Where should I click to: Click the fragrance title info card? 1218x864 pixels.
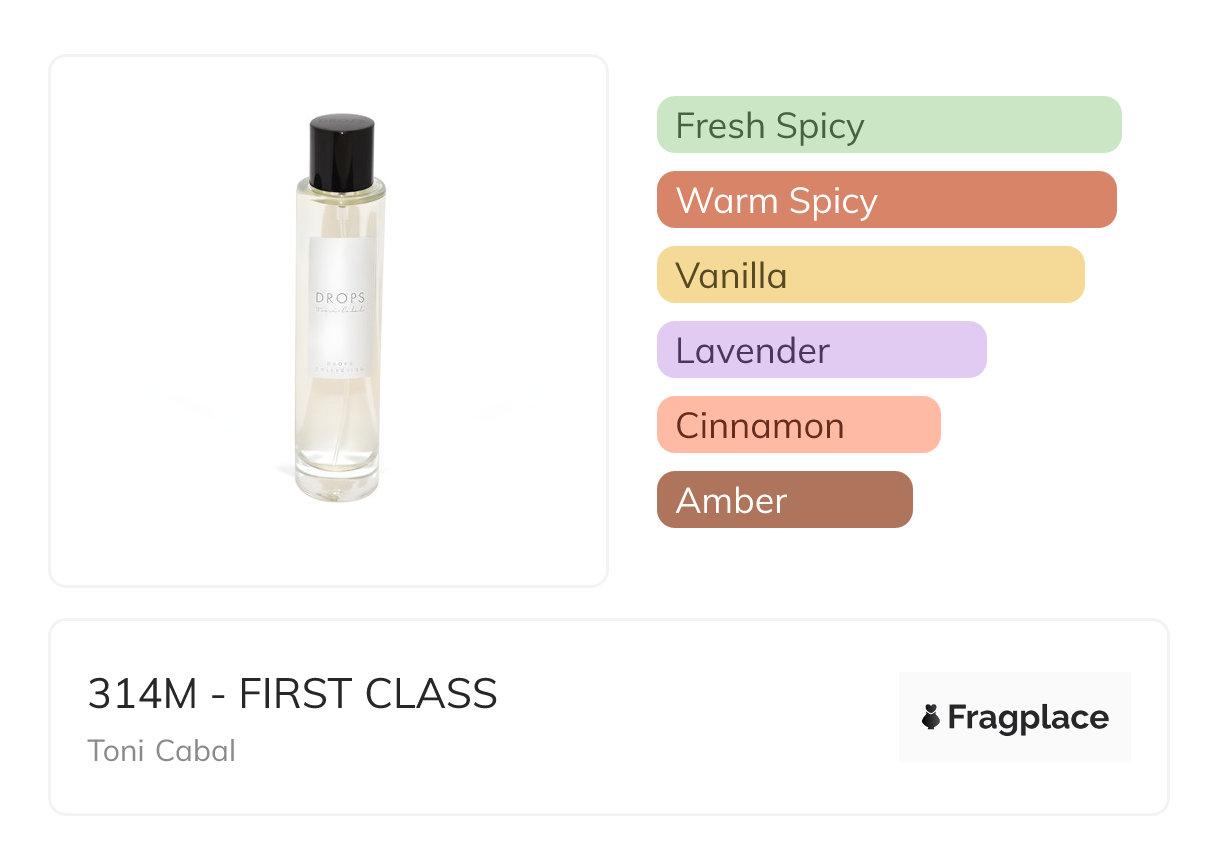(609, 717)
